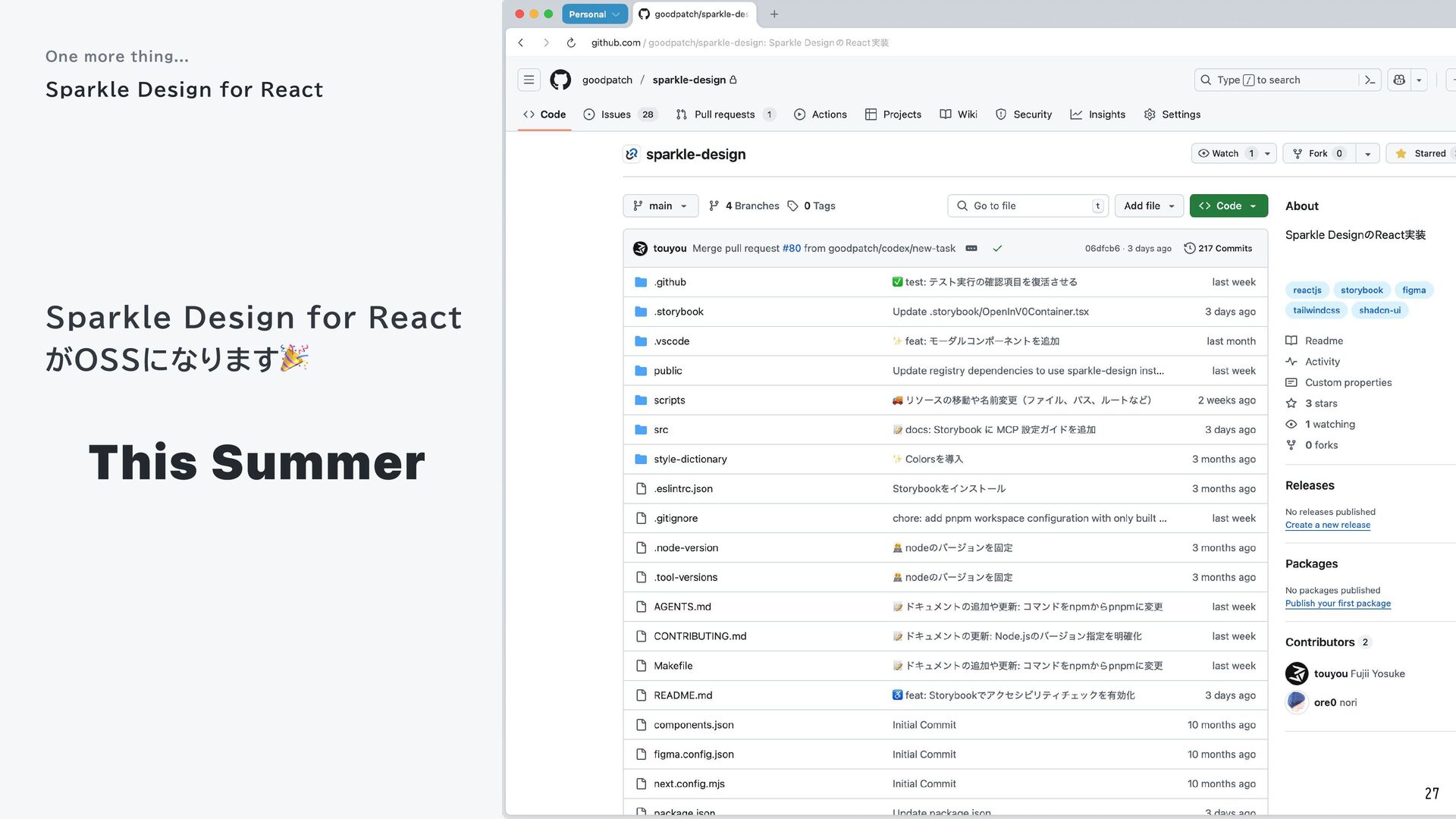
Task: Open the command palette icon
Action: [1370, 80]
